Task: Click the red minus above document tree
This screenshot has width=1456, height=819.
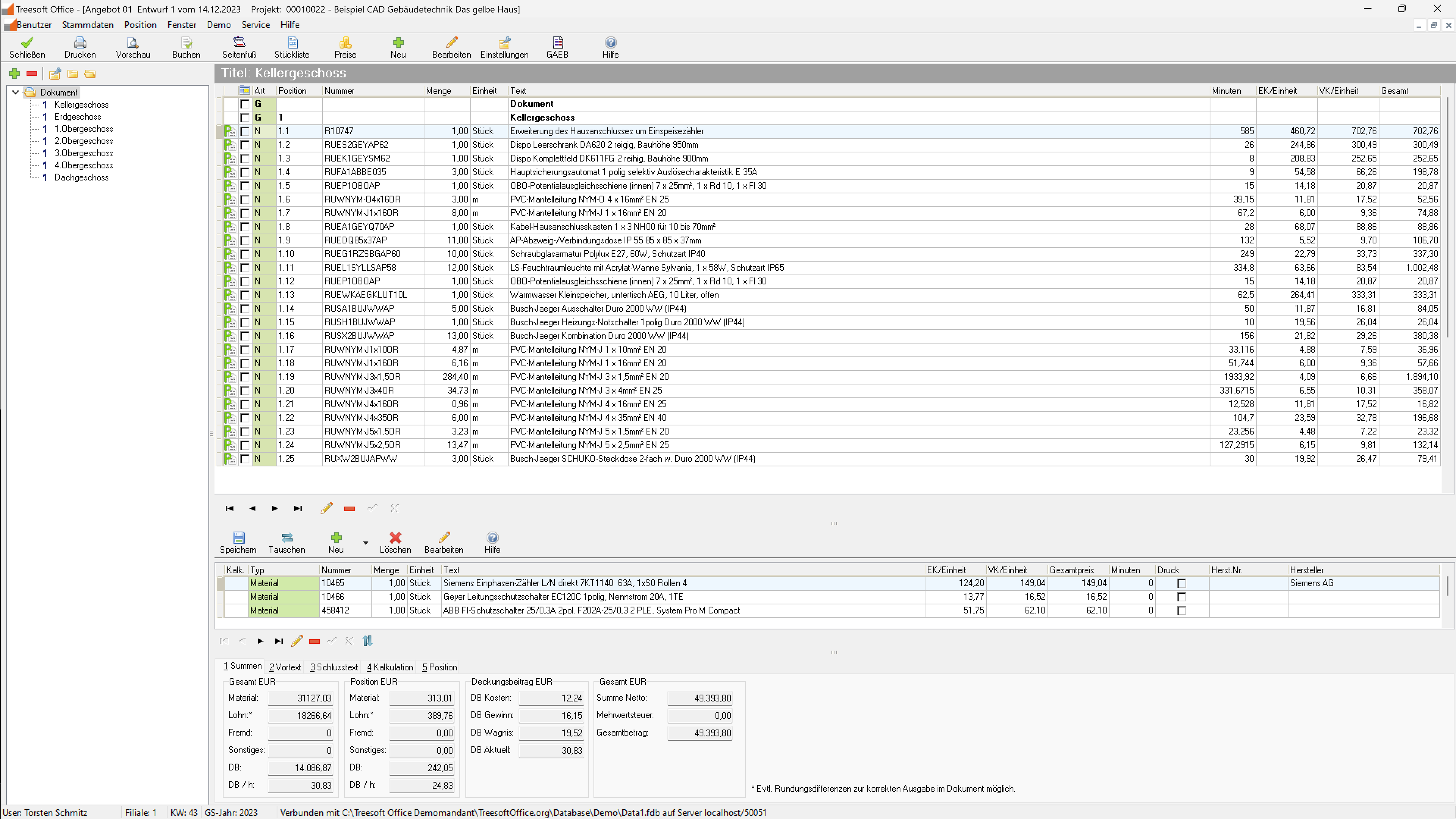Action: pyautogui.click(x=32, y=74)
